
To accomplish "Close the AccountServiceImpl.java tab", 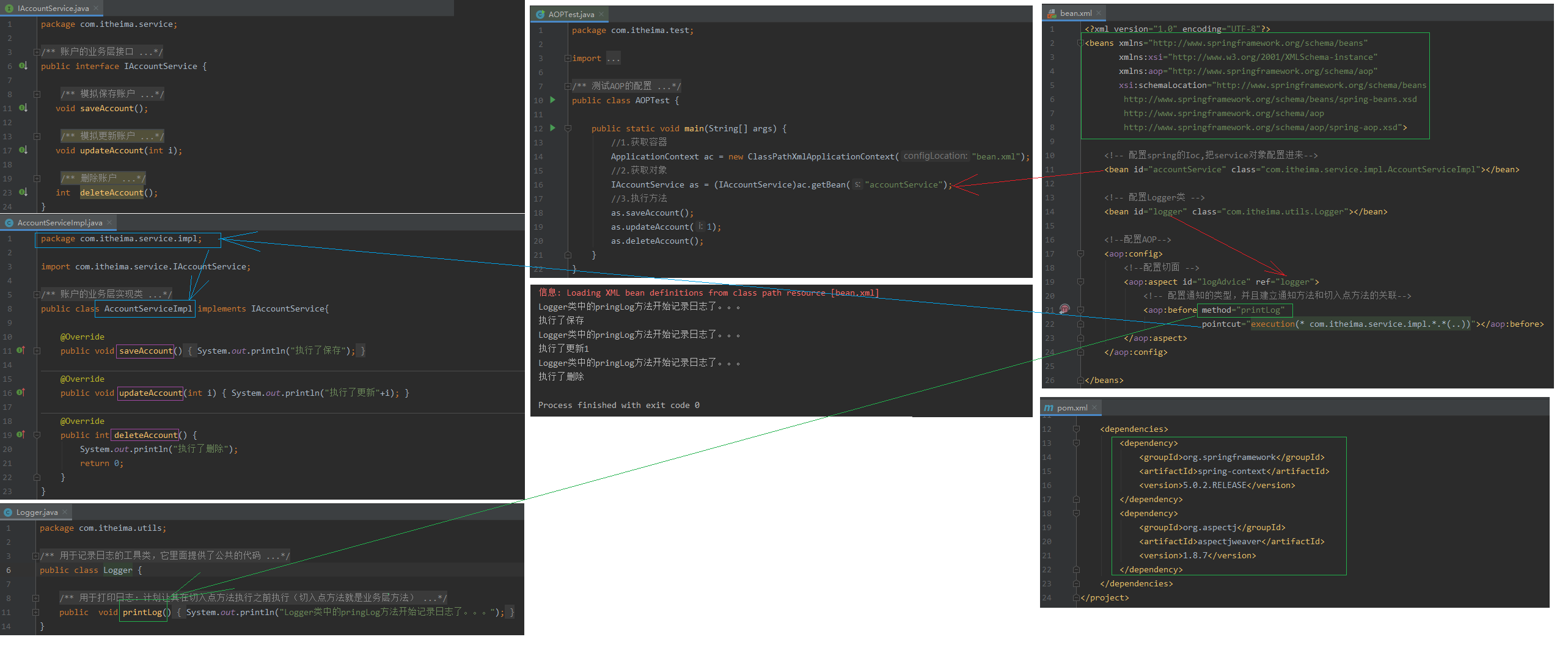I will tap(109, 222).
